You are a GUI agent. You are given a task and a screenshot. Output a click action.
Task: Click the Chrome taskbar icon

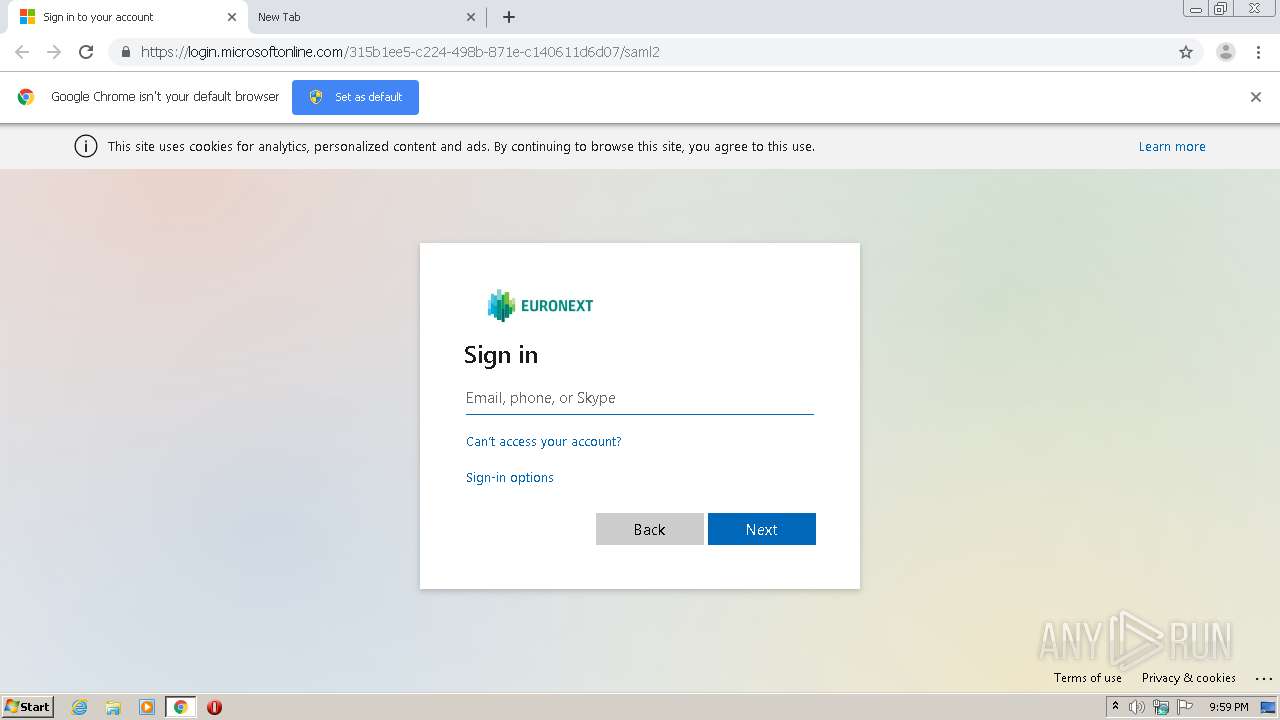180,707
